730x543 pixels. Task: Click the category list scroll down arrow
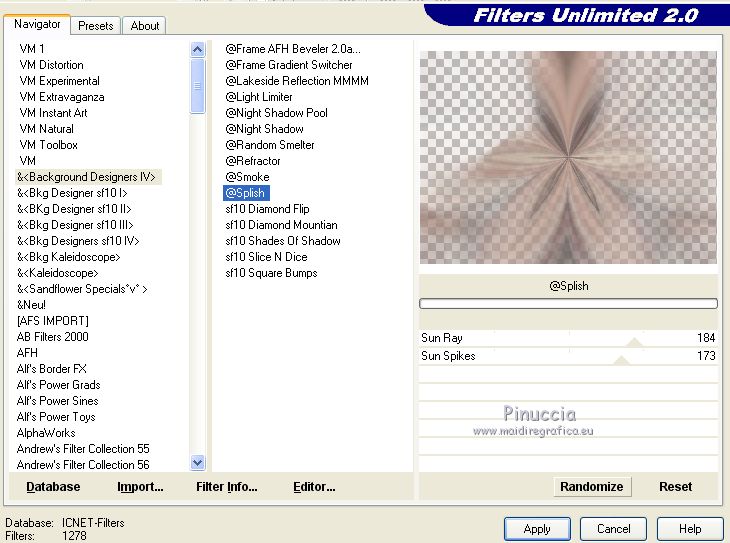point(198,462)
